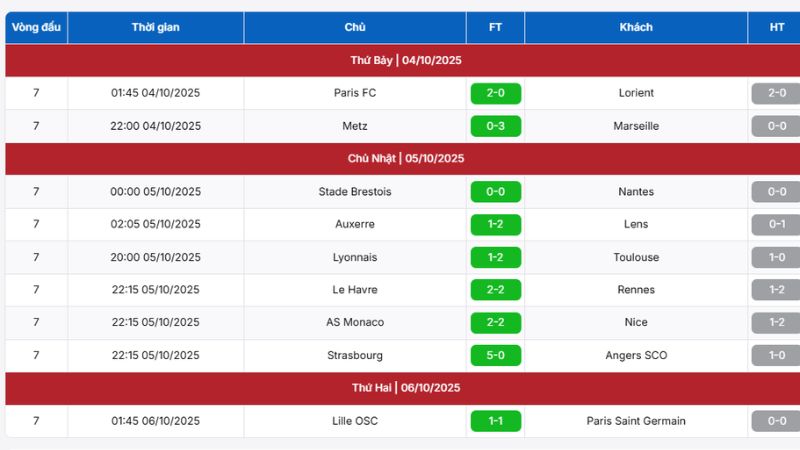The width and height of the screenshot is (800, 450).
Task: Open the Marseille team link
Action: coord(636,126)
